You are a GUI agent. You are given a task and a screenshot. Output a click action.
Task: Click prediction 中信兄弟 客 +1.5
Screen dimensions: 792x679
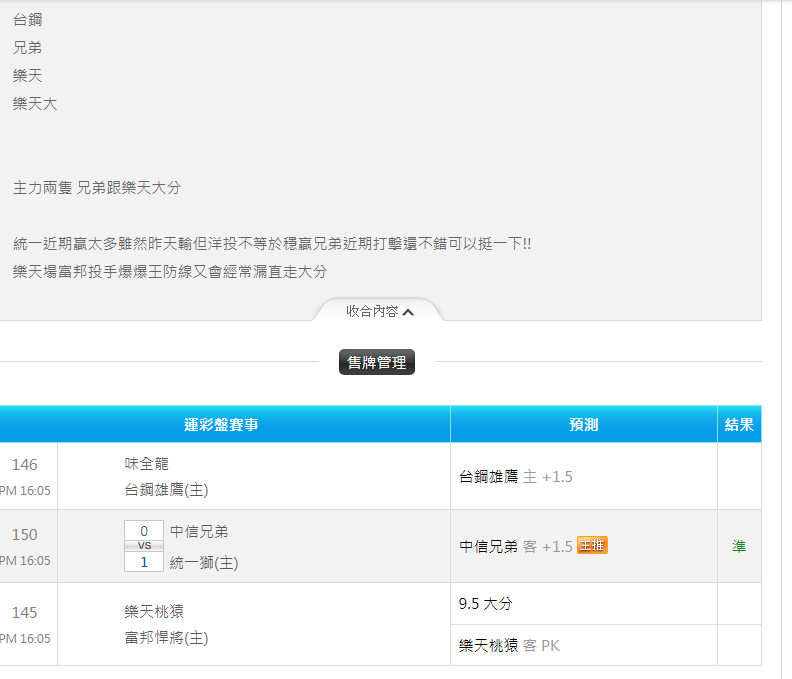[x=516, y=546]
